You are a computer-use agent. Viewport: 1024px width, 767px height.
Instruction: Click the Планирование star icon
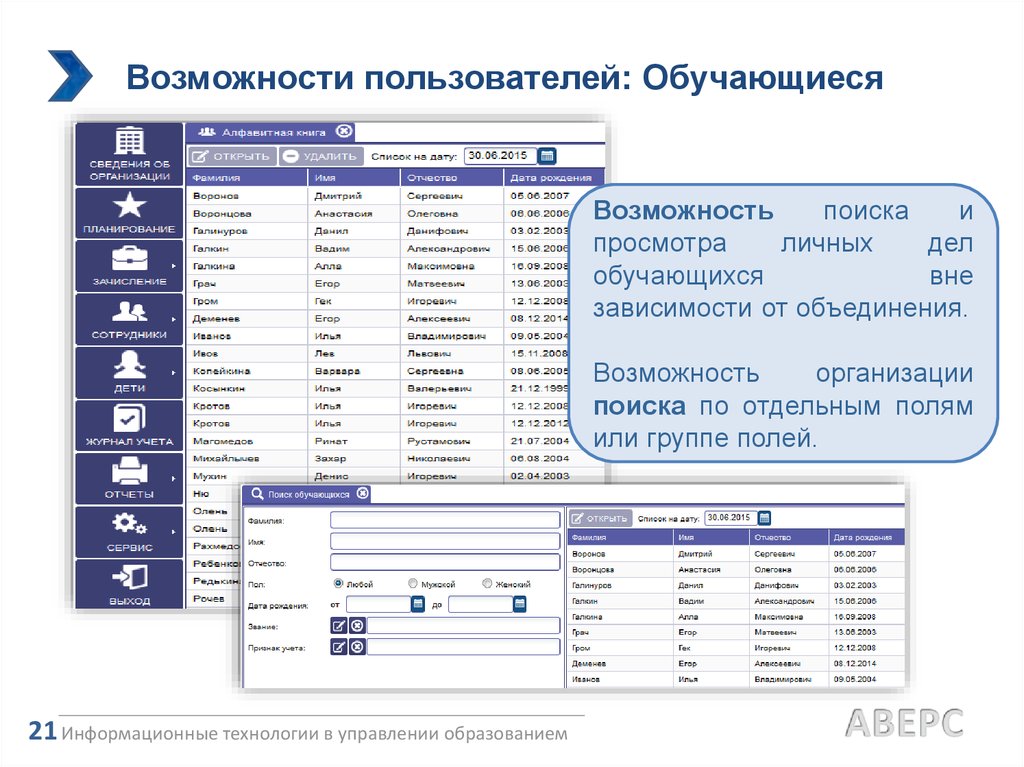pos(129,206)
